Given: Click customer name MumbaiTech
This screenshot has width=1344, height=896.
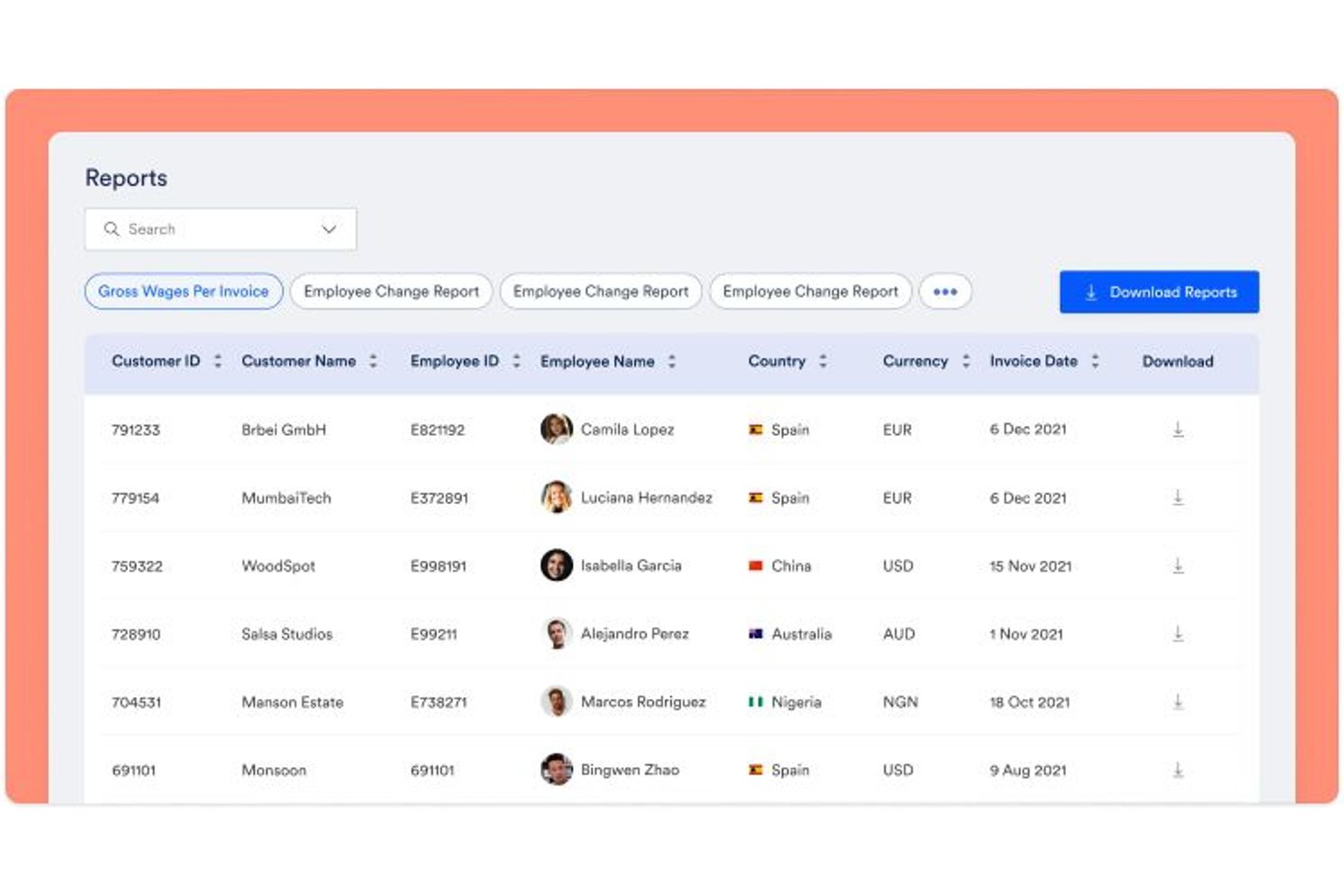Looking at the screenshot, I should 286,497.
